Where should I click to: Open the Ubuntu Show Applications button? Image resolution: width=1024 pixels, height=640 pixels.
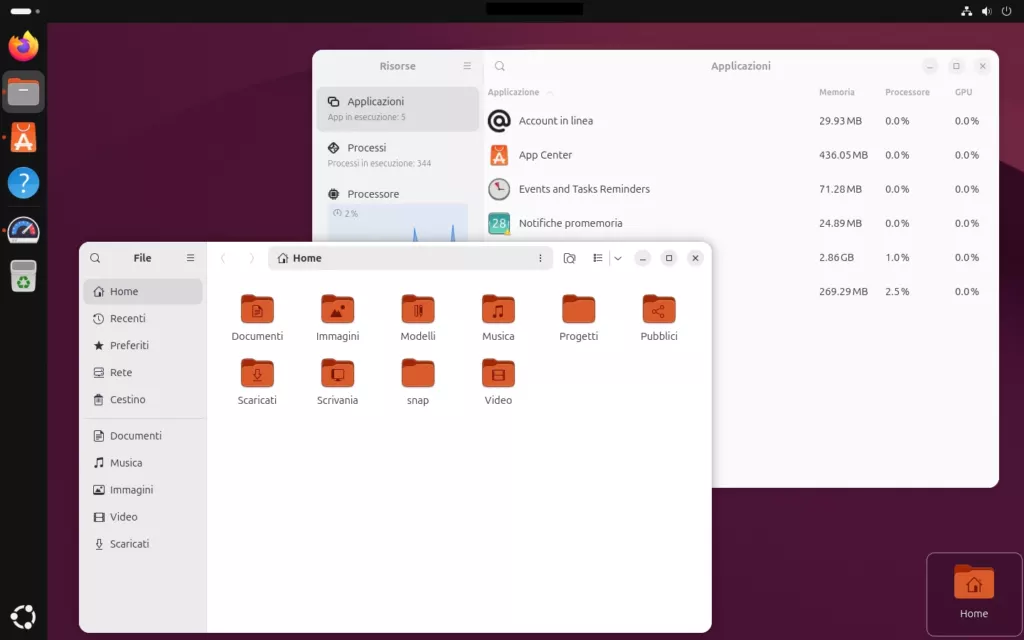24,617
